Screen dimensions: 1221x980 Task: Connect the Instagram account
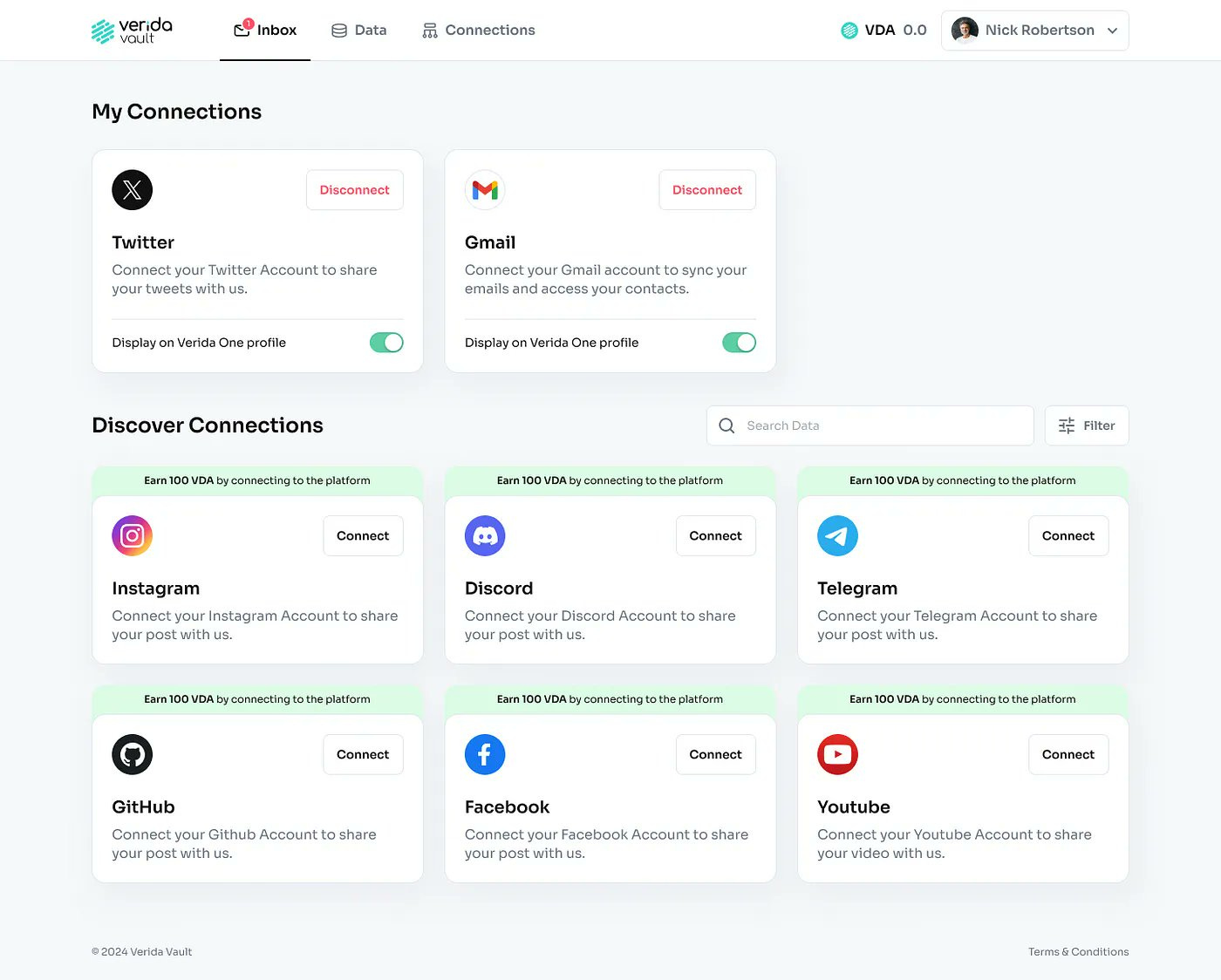pyautogui.click(x=363, y=536)
